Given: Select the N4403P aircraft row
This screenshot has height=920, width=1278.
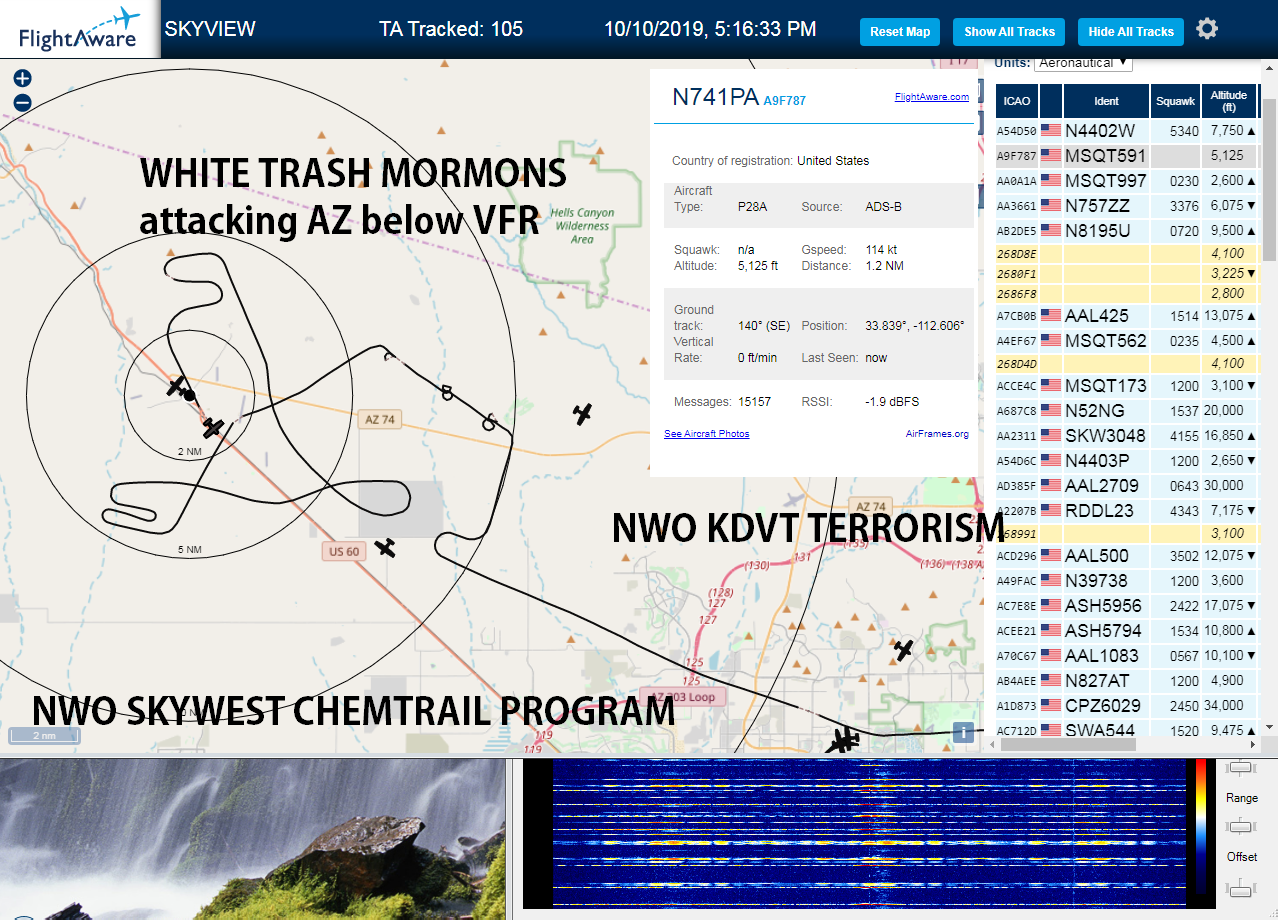Looking at the screenshot, I should pyautogui.click(x=1126, y=461).
